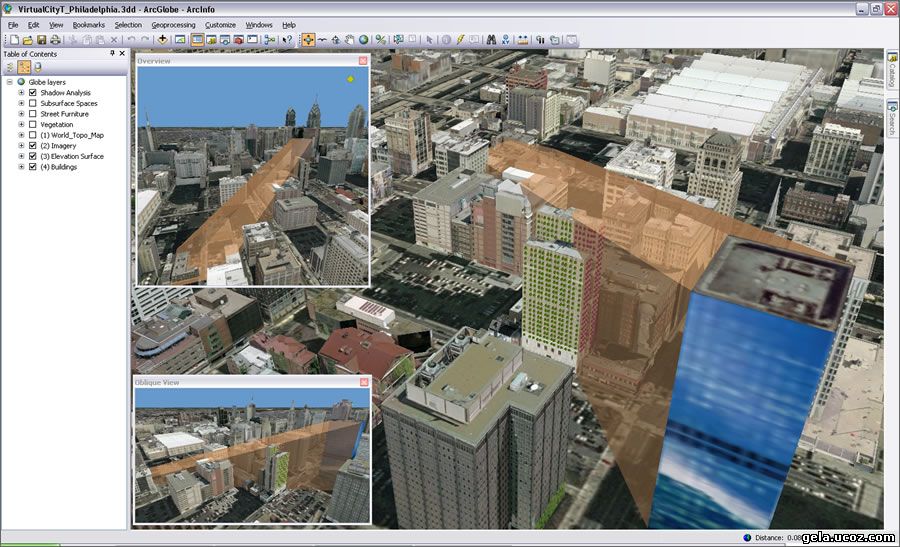900x547 pixels.
Task: Click inside the Oblique View thumbnail
Action: click(253, 455)
